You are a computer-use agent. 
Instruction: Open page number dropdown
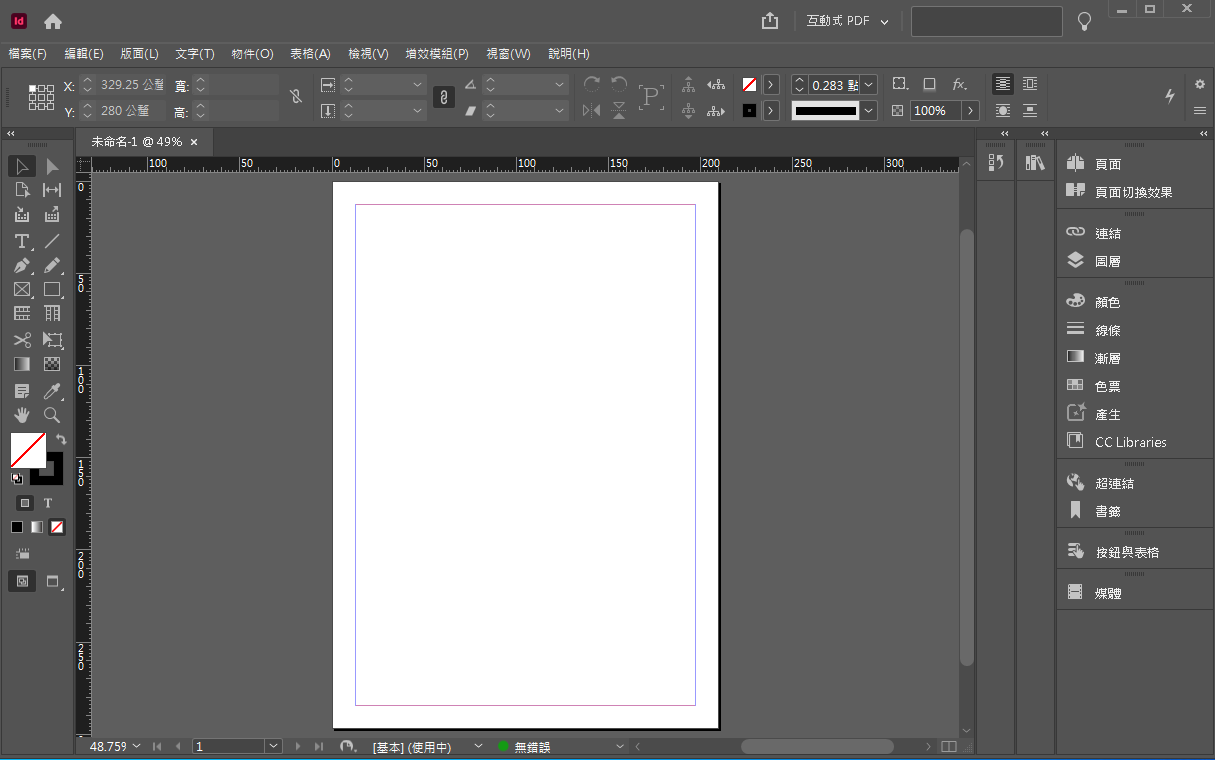(274, 746)
